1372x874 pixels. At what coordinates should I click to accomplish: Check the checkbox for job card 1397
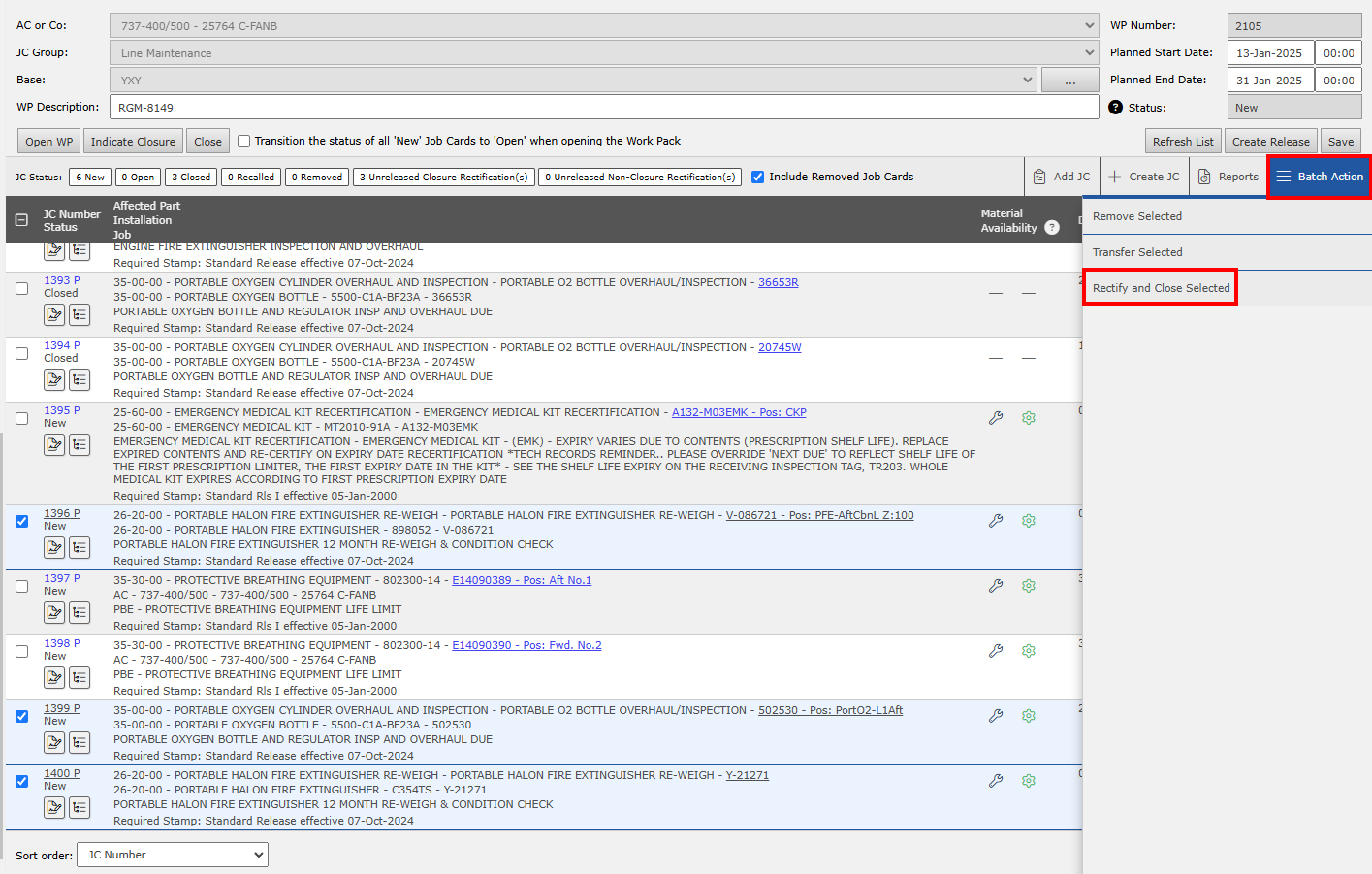pos(21,586)
